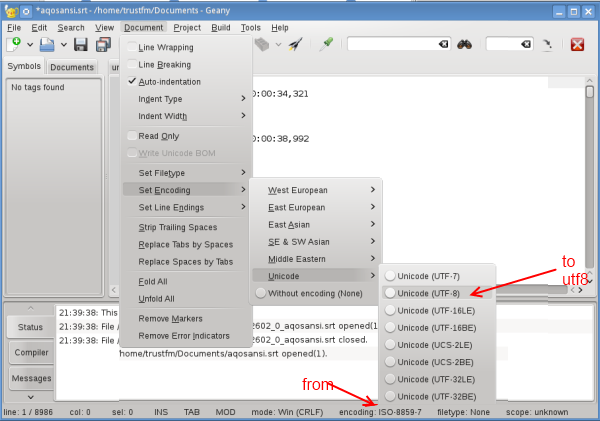The width and height of the screenshot is (600, 421).
Task: Open the Tools menu
Action: [250, 28]
